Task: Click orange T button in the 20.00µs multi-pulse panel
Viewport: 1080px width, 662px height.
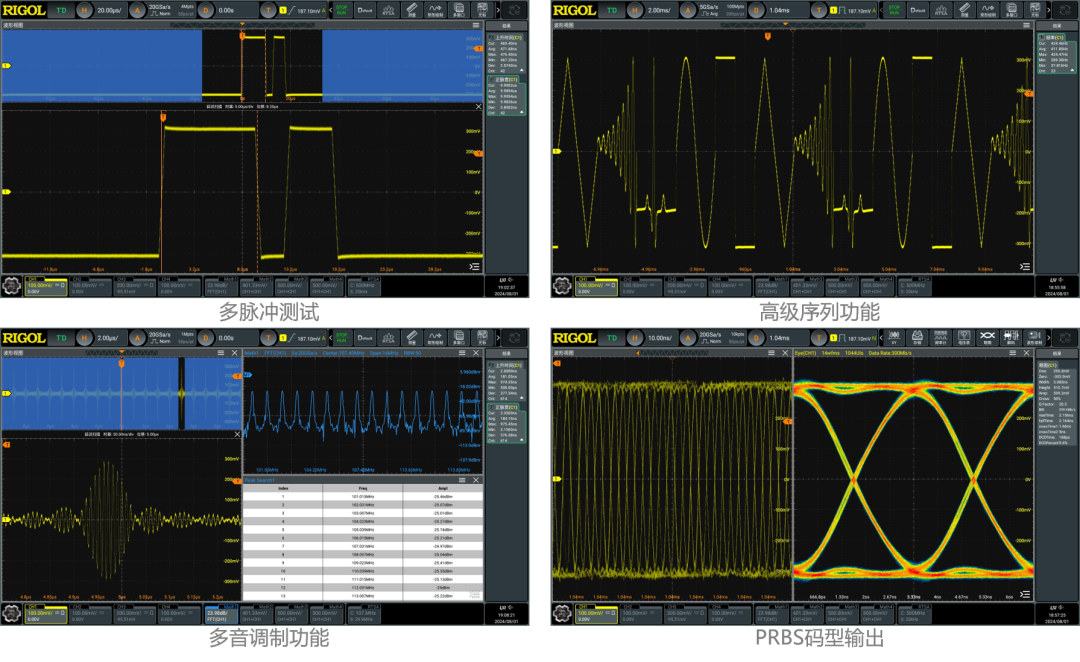Action: coord(268,10)
